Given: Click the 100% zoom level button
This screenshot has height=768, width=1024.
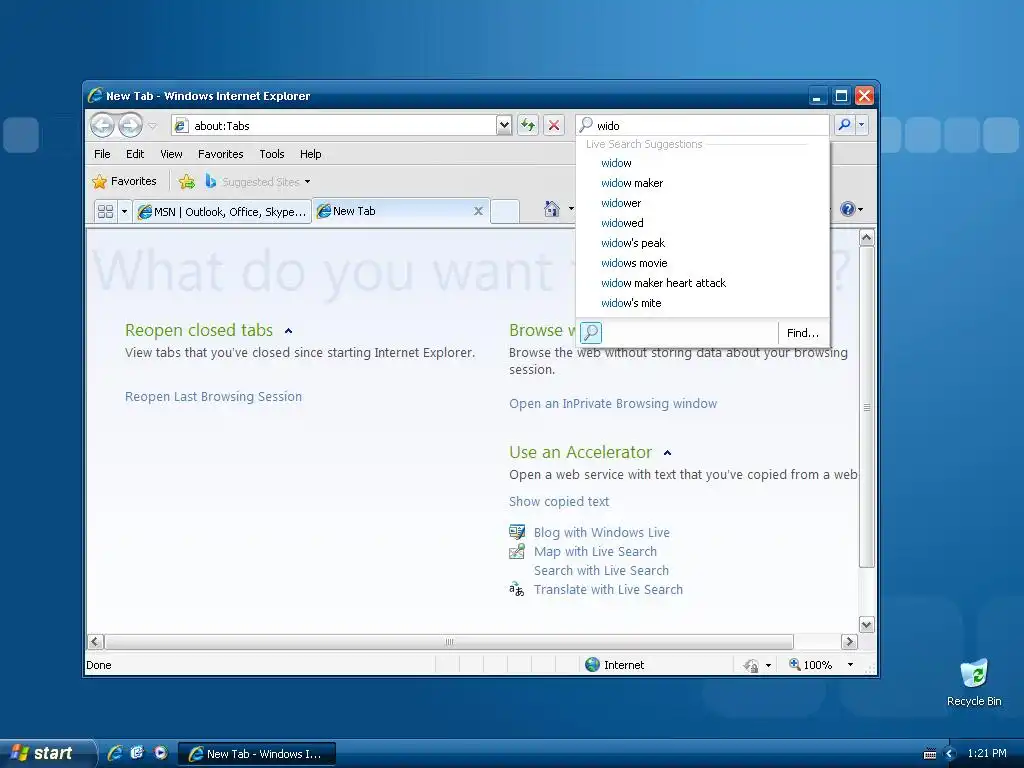Looking at the screenshot, I should tap(810, 665).
